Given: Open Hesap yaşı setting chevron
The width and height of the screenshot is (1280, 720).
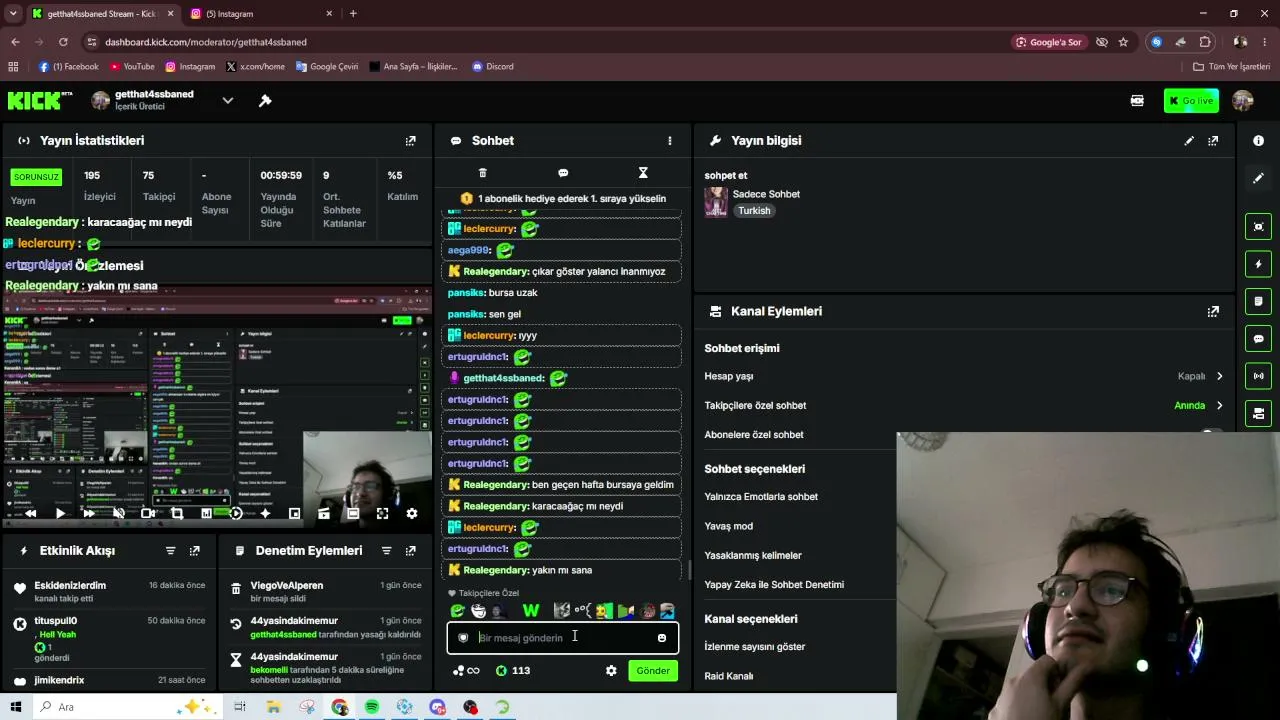Looking at the screenshot, I should click(x=1219, y=376).
